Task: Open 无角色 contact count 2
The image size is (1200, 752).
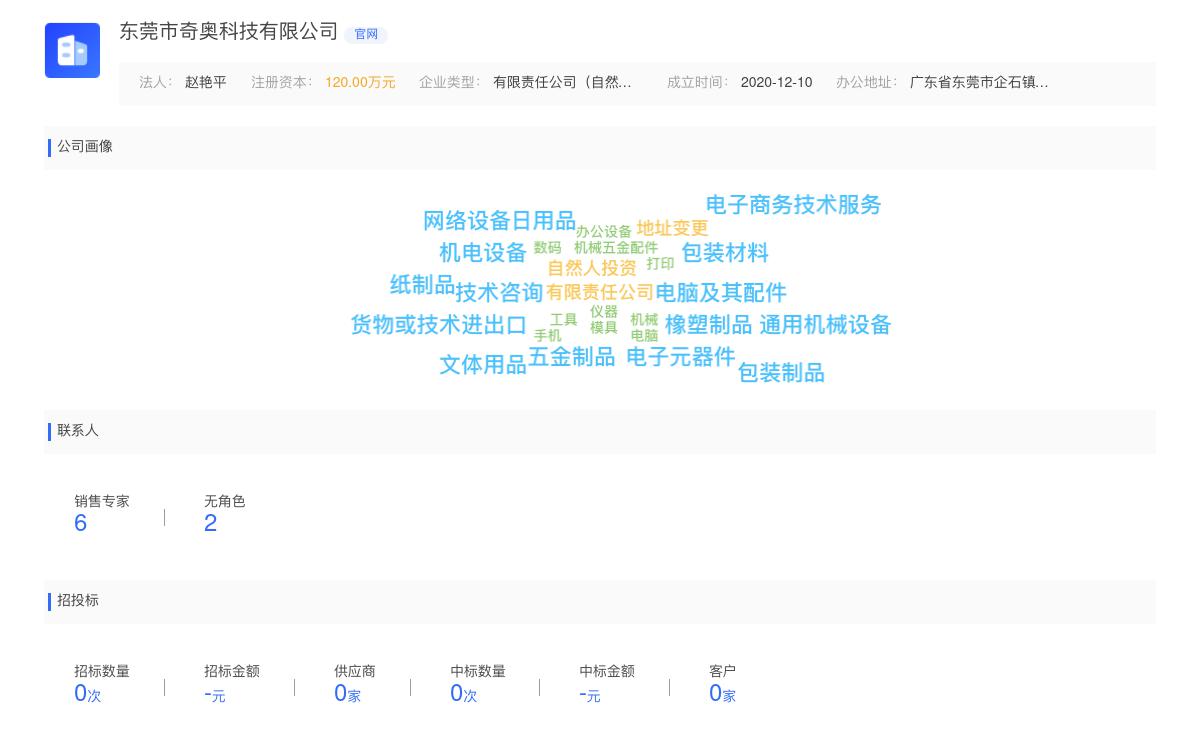Action: point(211,523)
